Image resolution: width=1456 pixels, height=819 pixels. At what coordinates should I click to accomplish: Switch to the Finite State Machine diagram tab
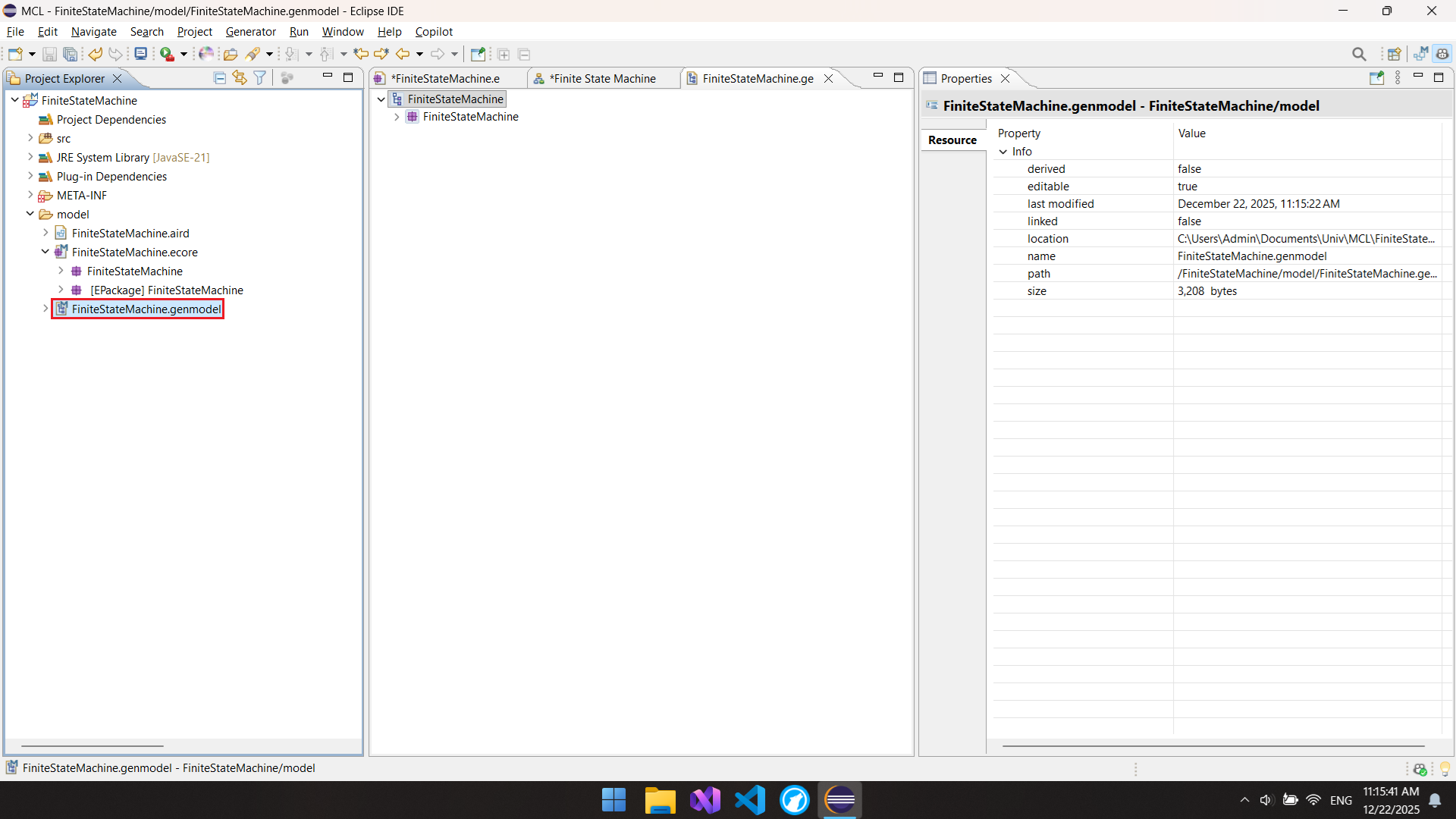[x=602, y=78]
